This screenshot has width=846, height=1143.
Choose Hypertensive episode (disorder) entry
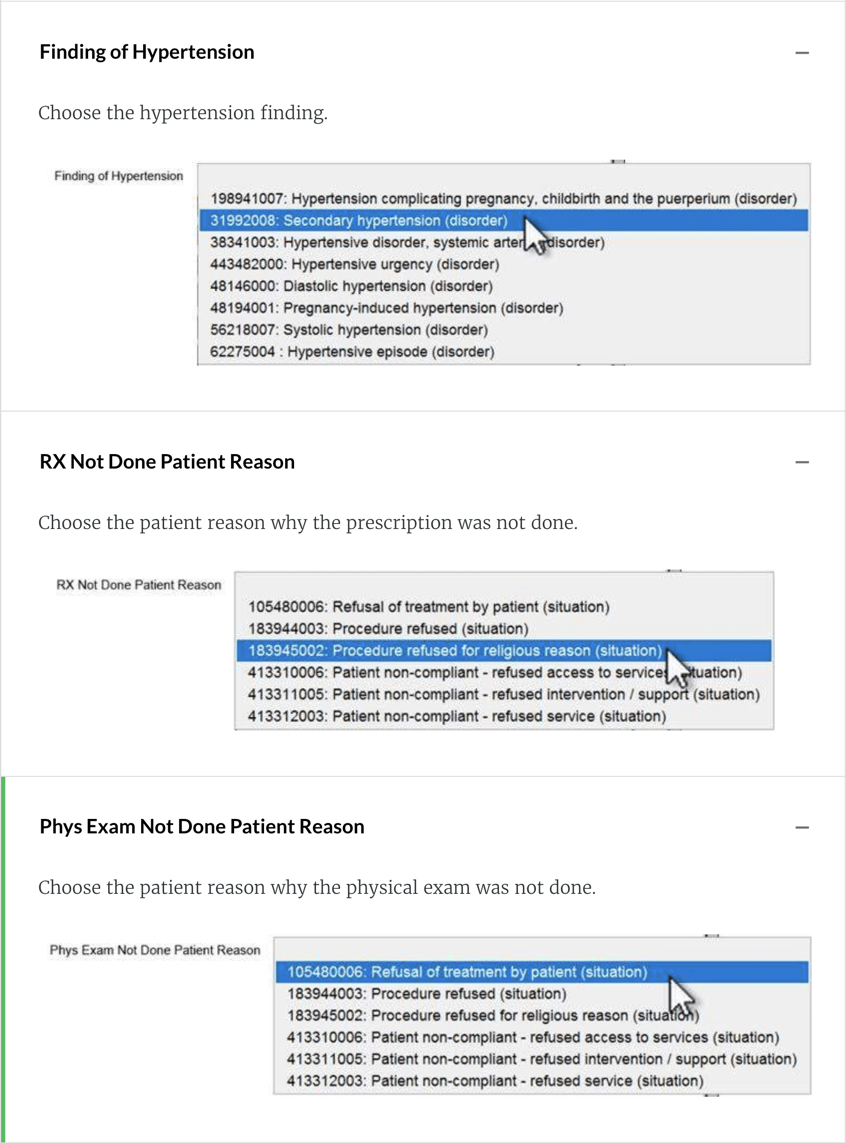tap(352, 352)
